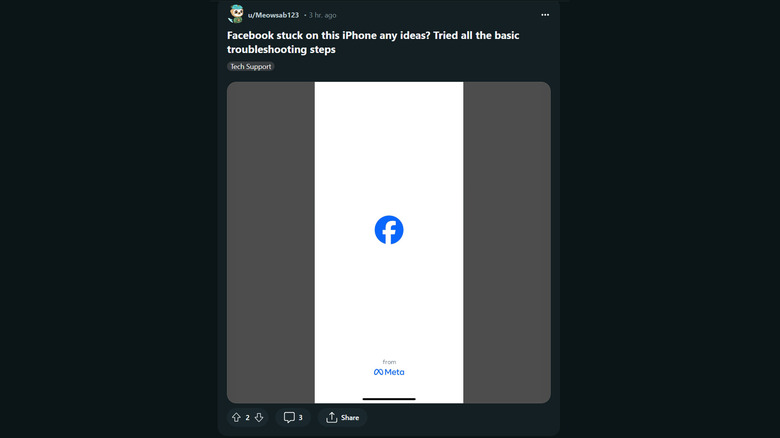
Task: Upvote the Facebook stuck post
Action: click(x=236, y=417)
